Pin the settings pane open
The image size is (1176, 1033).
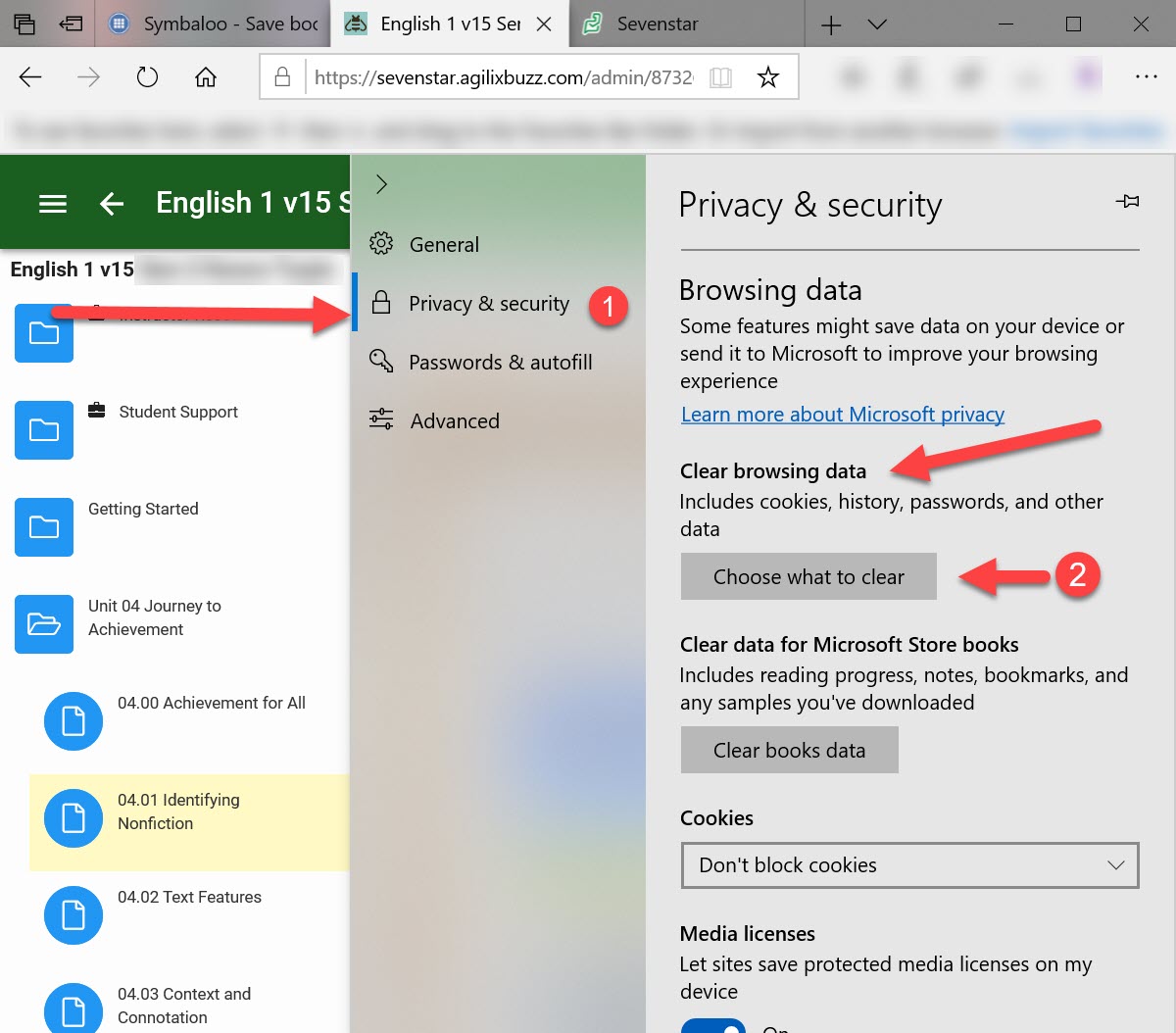pyautogui.click(x=1127, y=201)
